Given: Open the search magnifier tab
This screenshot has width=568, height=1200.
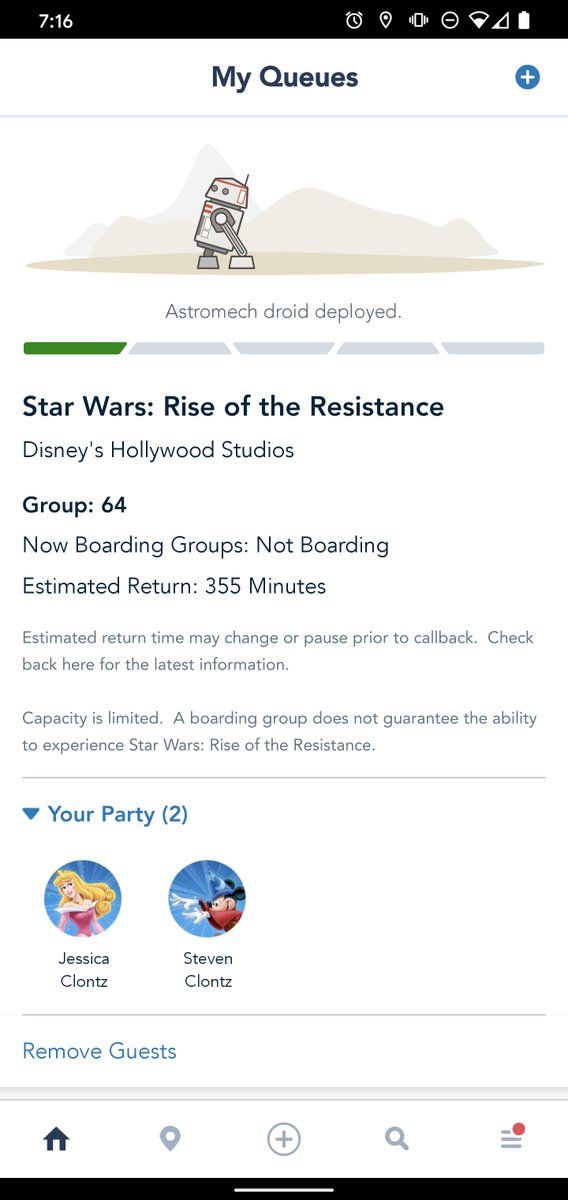Looking at the screenshot, I should pos(397,1138).
